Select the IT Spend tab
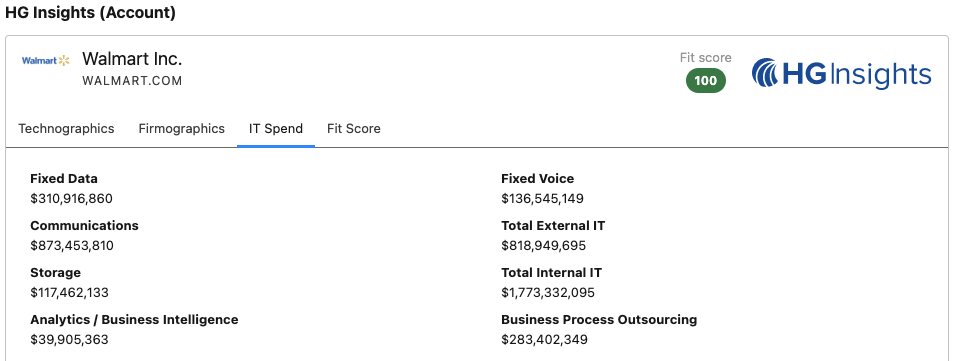The image size is (960, 361). 276,128
